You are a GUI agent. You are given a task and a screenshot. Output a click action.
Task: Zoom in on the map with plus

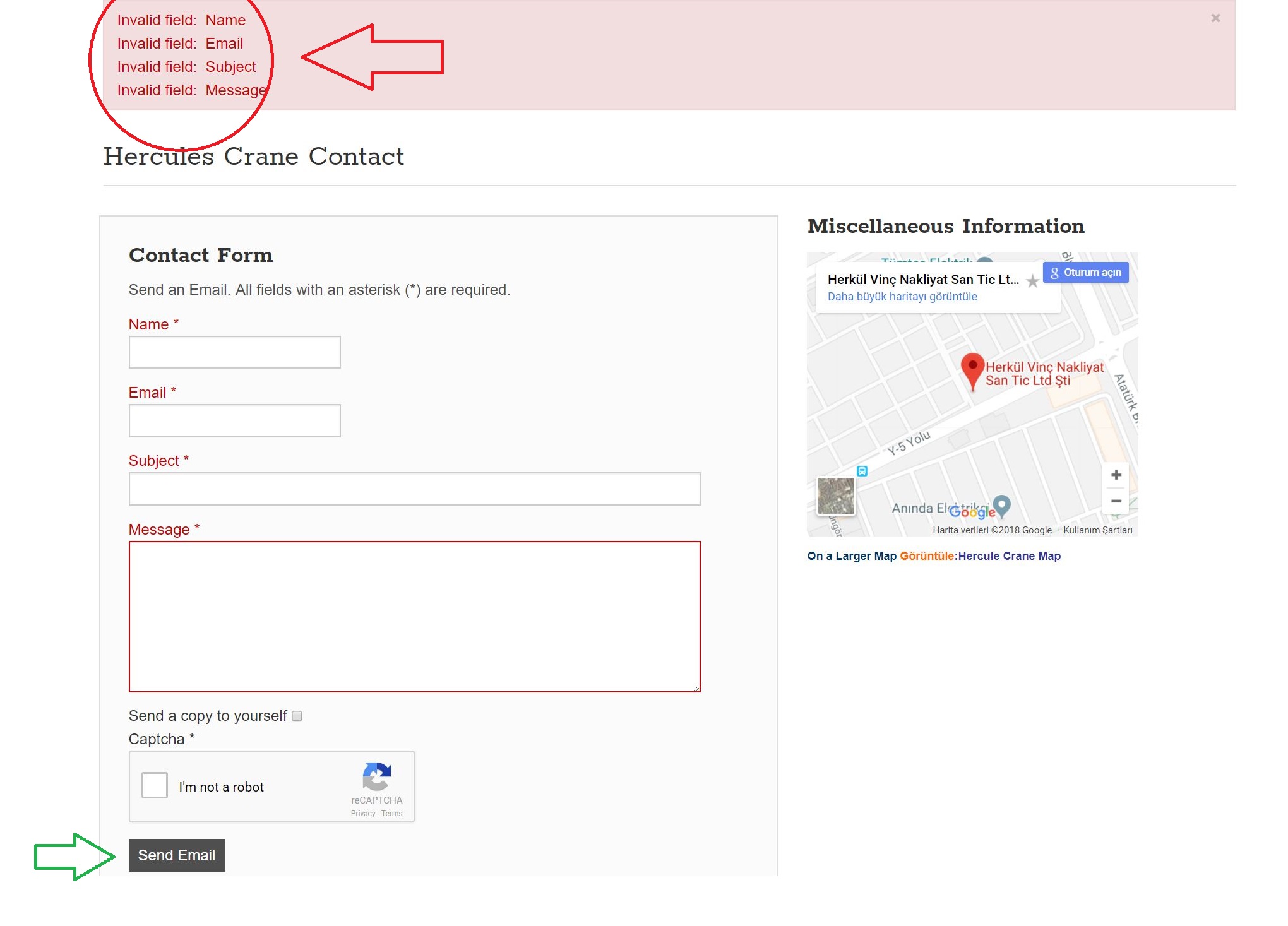[1116, 475]
